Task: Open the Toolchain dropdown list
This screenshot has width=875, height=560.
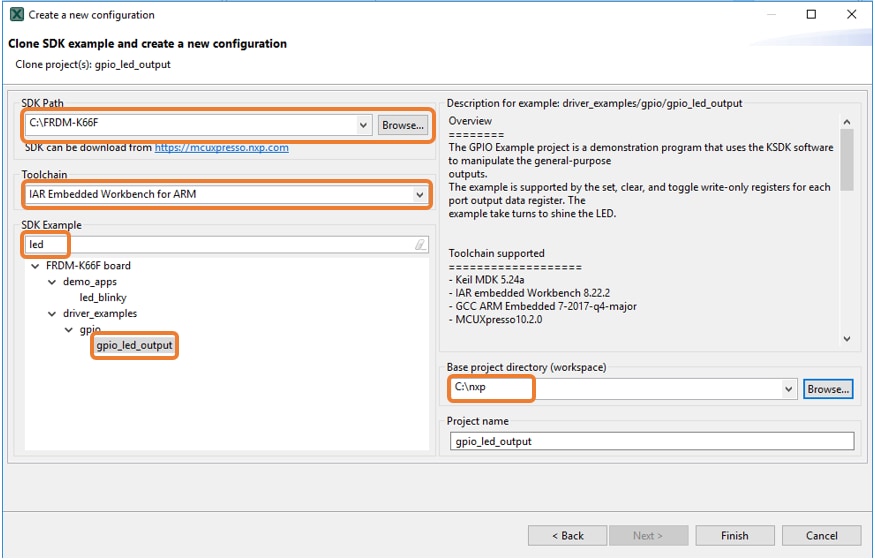Action: pyautogui.click(x=419, y=194)
